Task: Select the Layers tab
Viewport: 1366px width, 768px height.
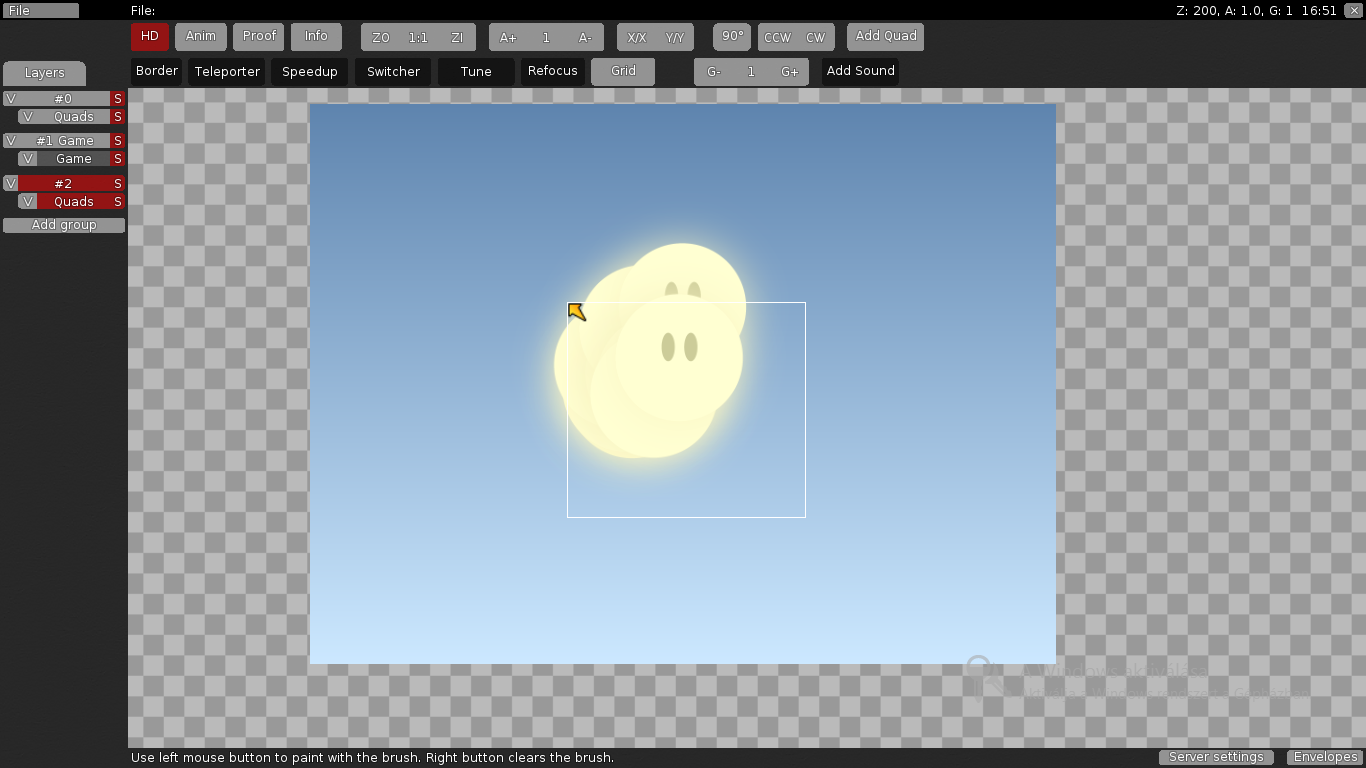Action: click(44, 73)
